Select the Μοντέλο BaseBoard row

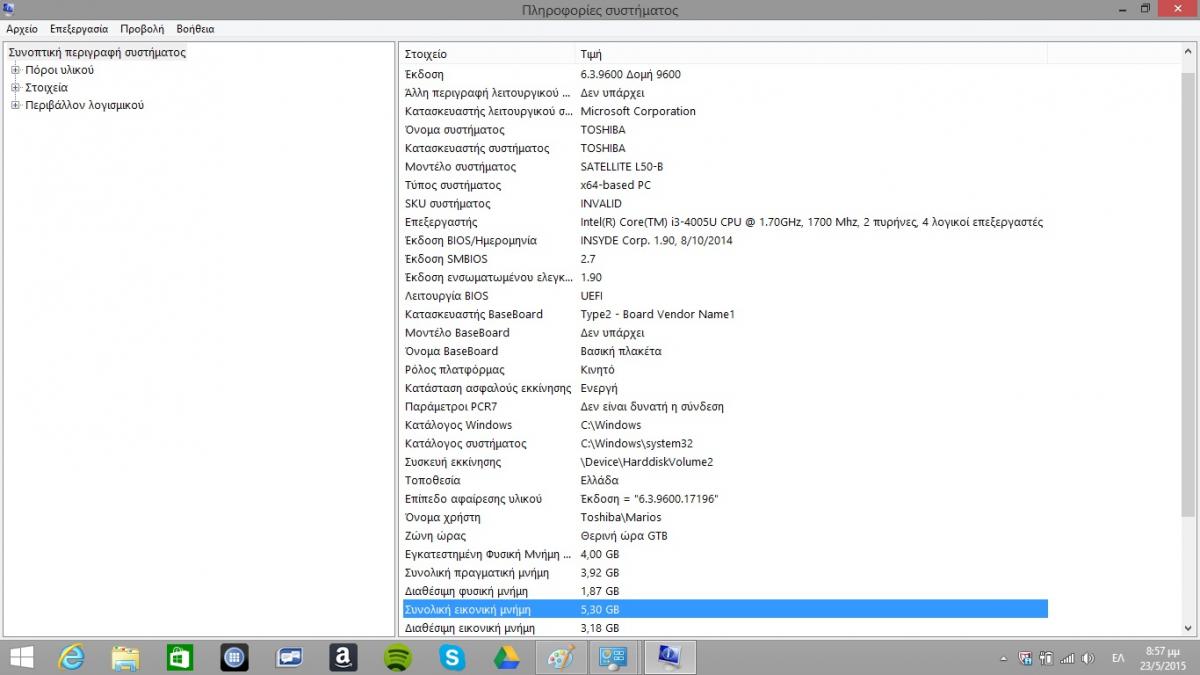tap(725, 333)
